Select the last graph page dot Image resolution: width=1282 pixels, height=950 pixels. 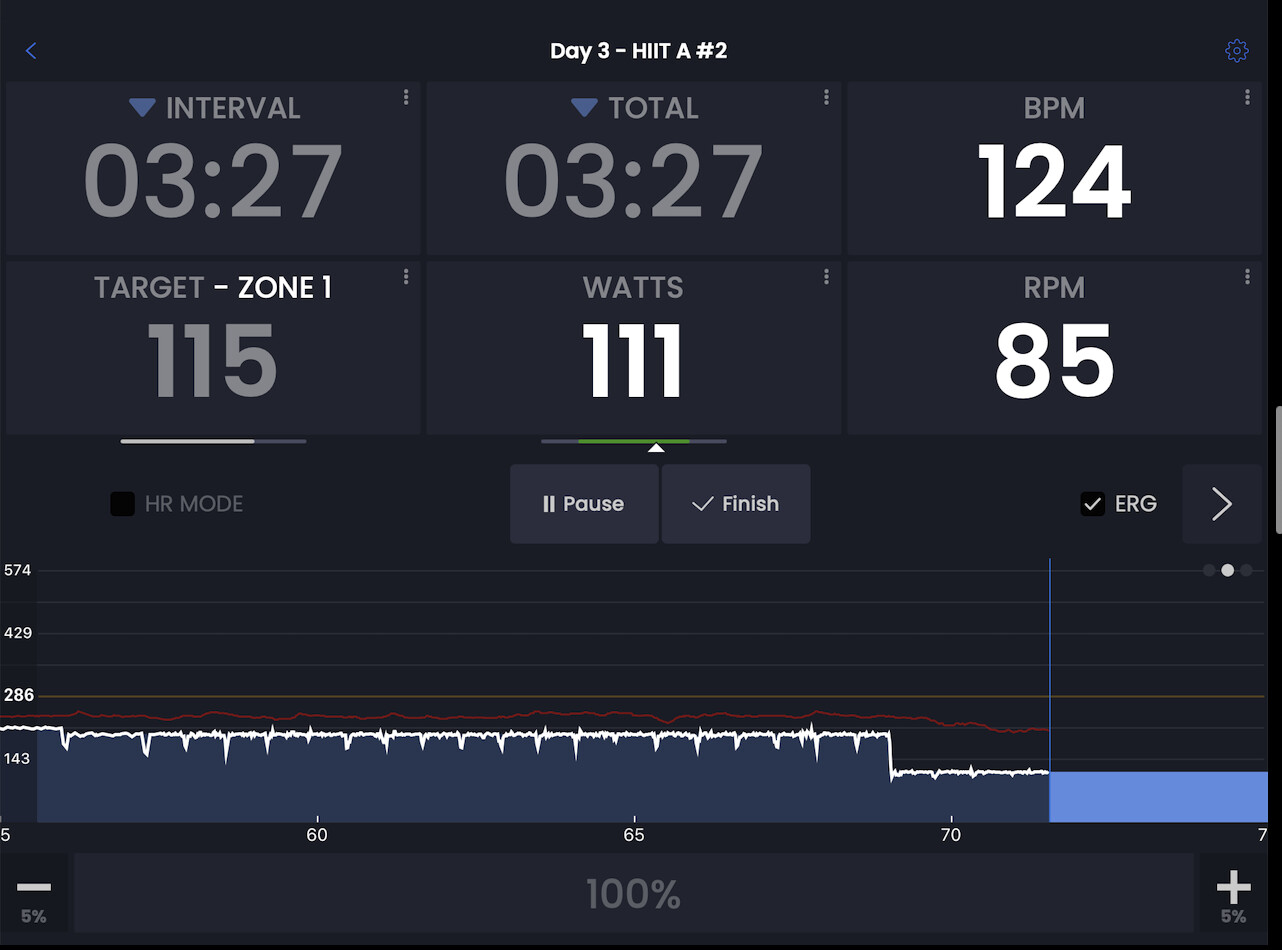click(x=1246, y=570)
